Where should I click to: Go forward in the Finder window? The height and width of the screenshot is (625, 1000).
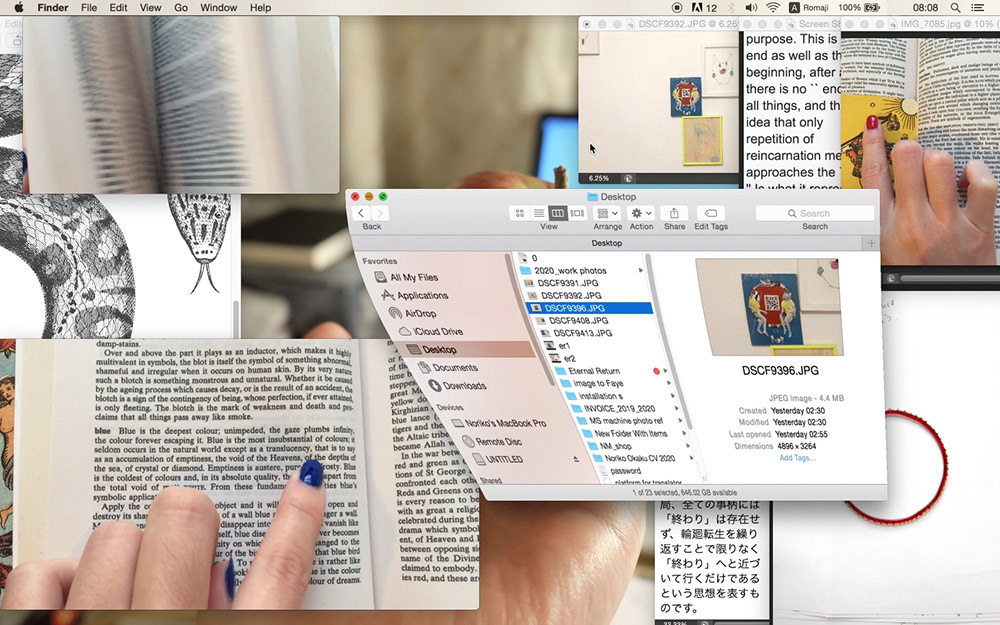coord(379,213)
